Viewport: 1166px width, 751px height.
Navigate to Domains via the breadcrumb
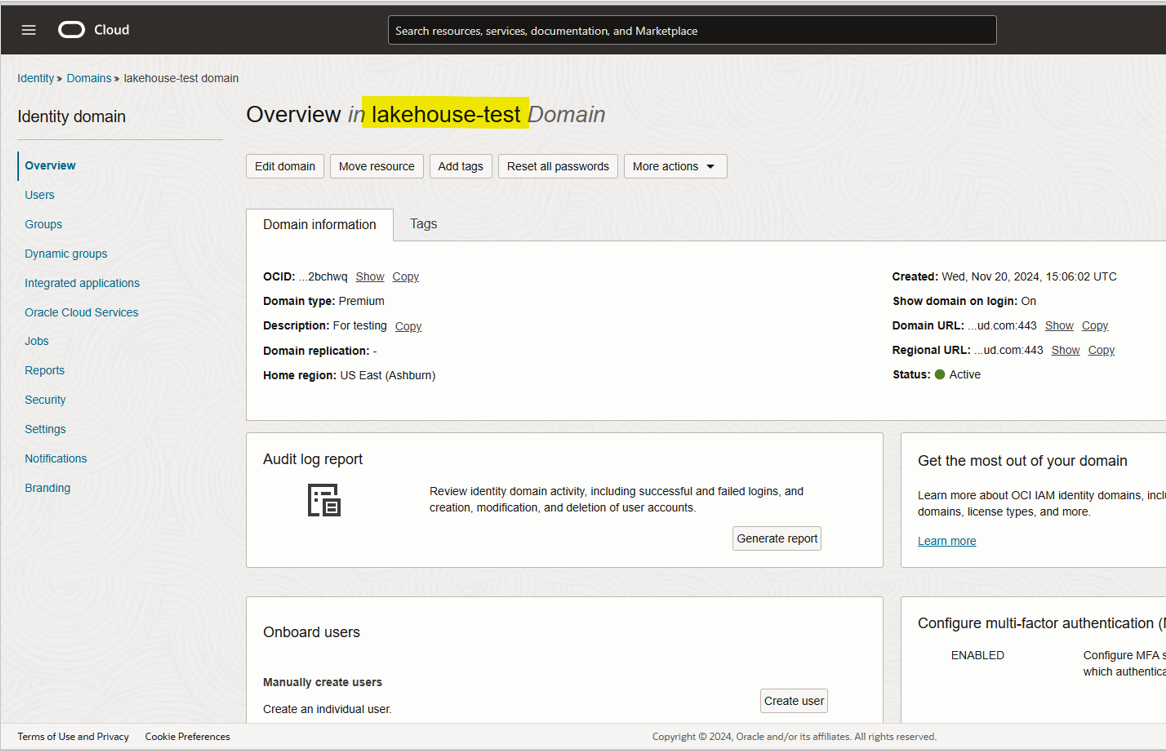88,77
